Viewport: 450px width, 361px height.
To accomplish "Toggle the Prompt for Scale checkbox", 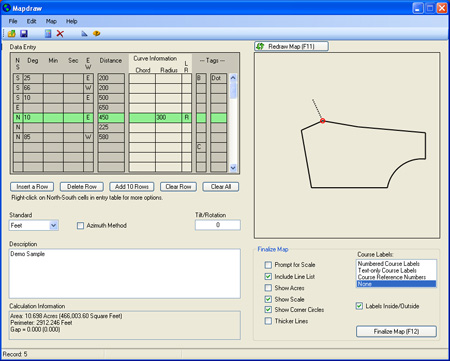I will pos(268,265).
